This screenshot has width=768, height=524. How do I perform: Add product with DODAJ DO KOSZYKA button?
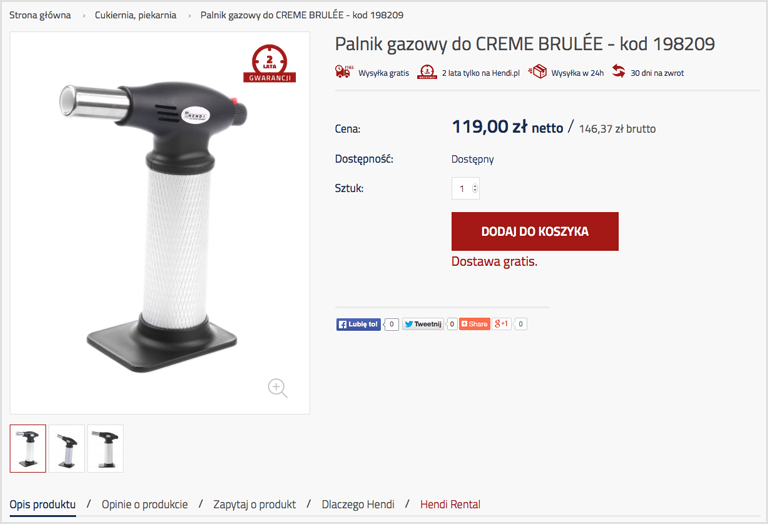[535, 231]
